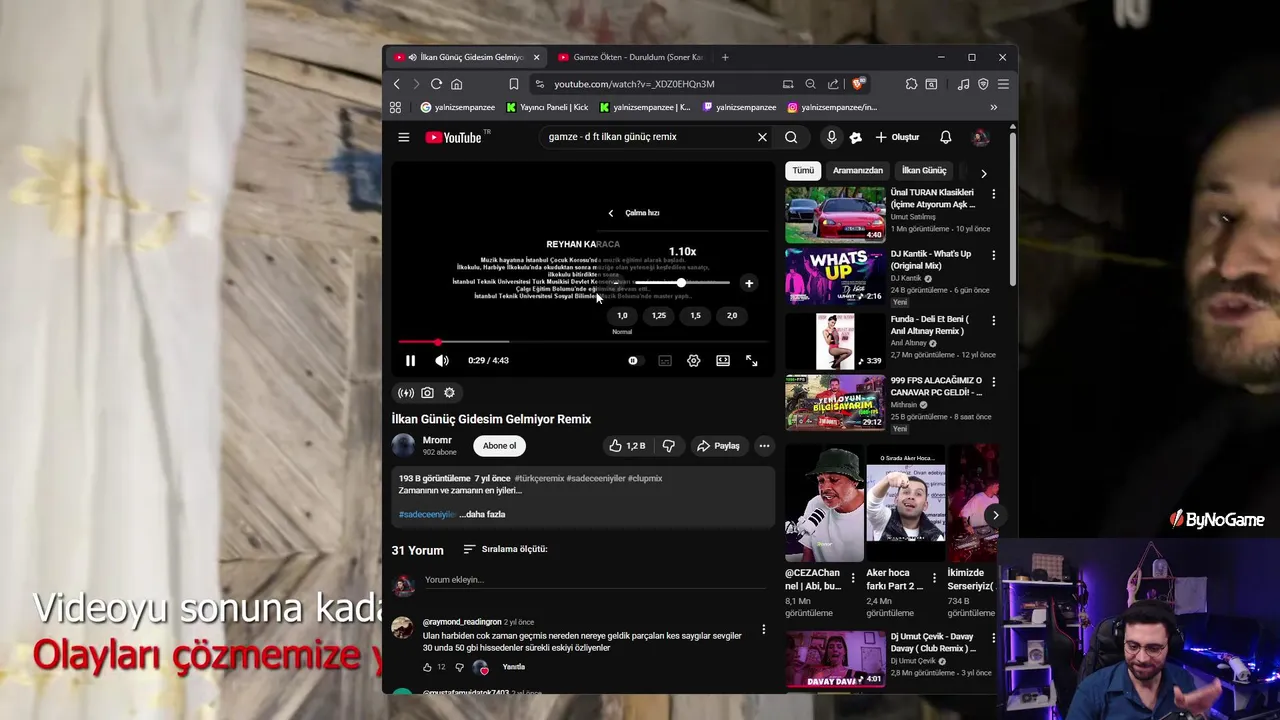This screenshot has height=720, width=1280.
Task: Pause the playing video
Action: 410,360
